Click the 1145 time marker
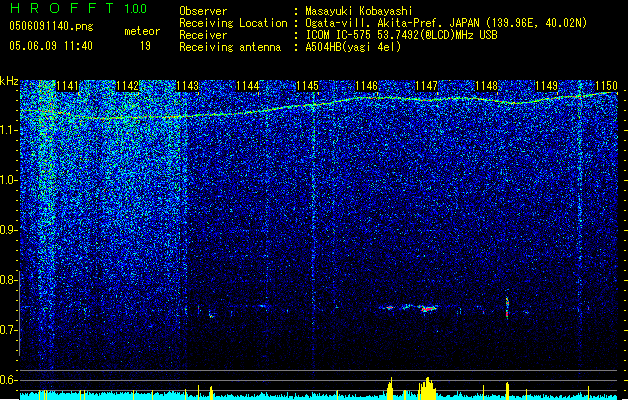 pyautogui.click(x=307, y=86)
